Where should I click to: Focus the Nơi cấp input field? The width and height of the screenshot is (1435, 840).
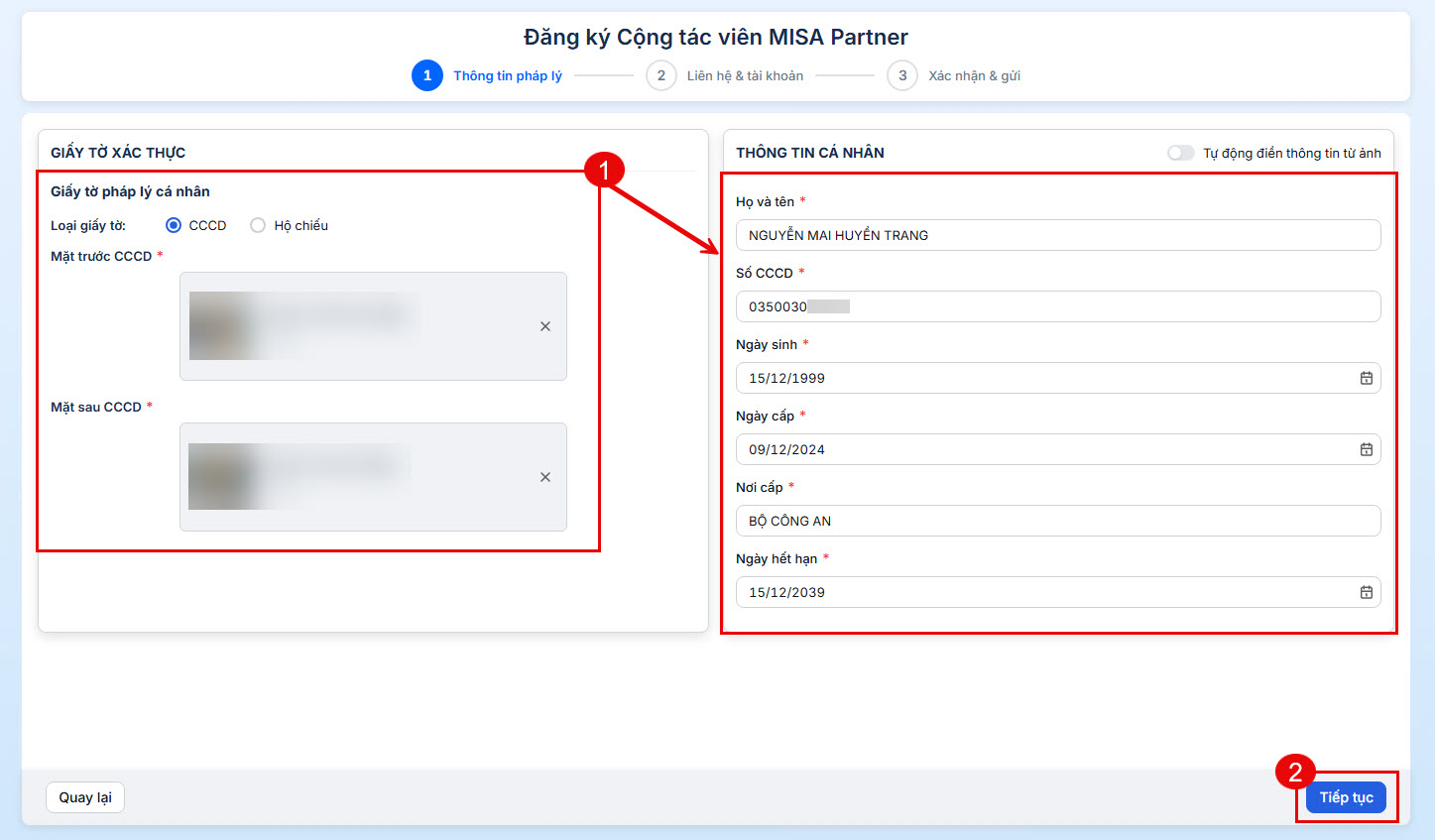point(1058,521)
